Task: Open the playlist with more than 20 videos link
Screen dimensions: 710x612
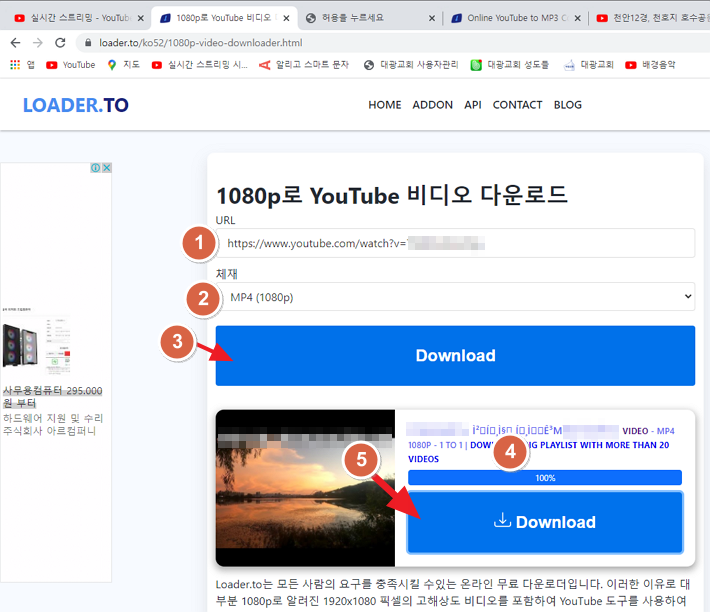Action: tap(538, 452)
